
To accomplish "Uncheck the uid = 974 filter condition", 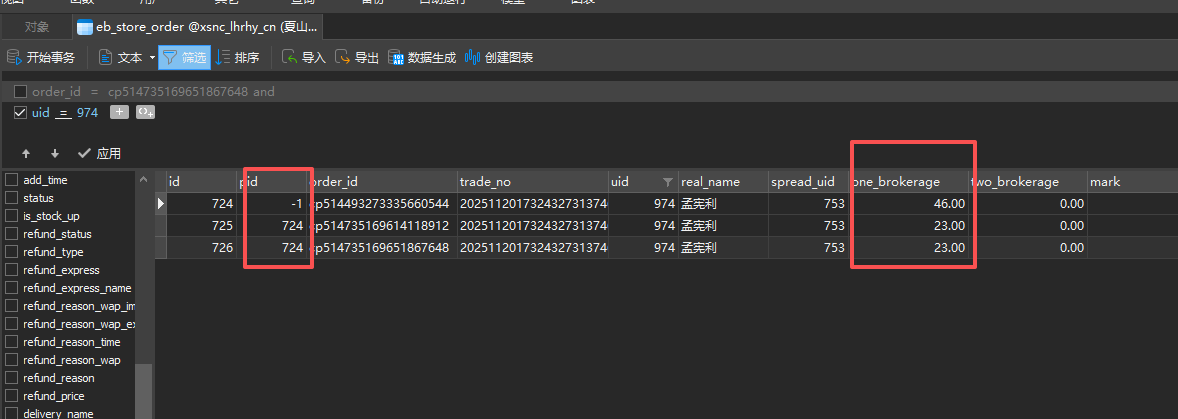I will point(20,113).
